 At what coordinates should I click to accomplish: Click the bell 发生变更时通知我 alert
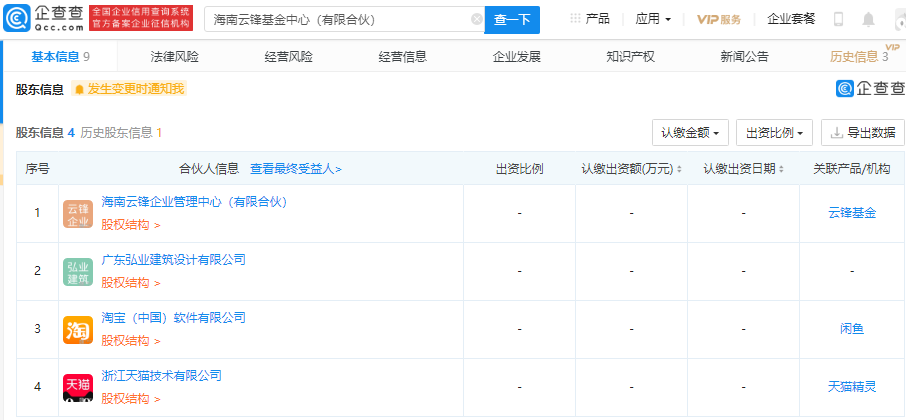coord(129,89)
